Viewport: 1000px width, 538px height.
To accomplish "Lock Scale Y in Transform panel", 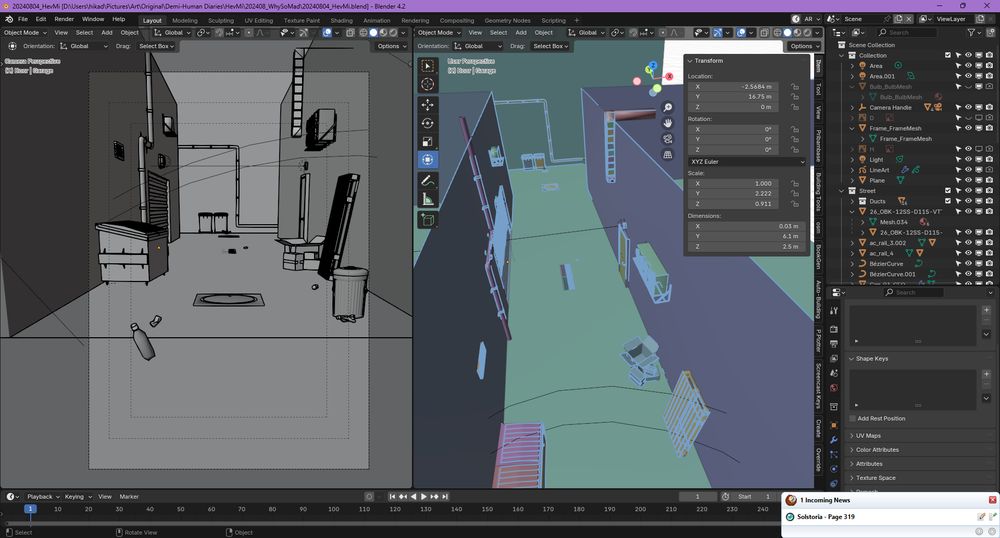I will 795,194.
